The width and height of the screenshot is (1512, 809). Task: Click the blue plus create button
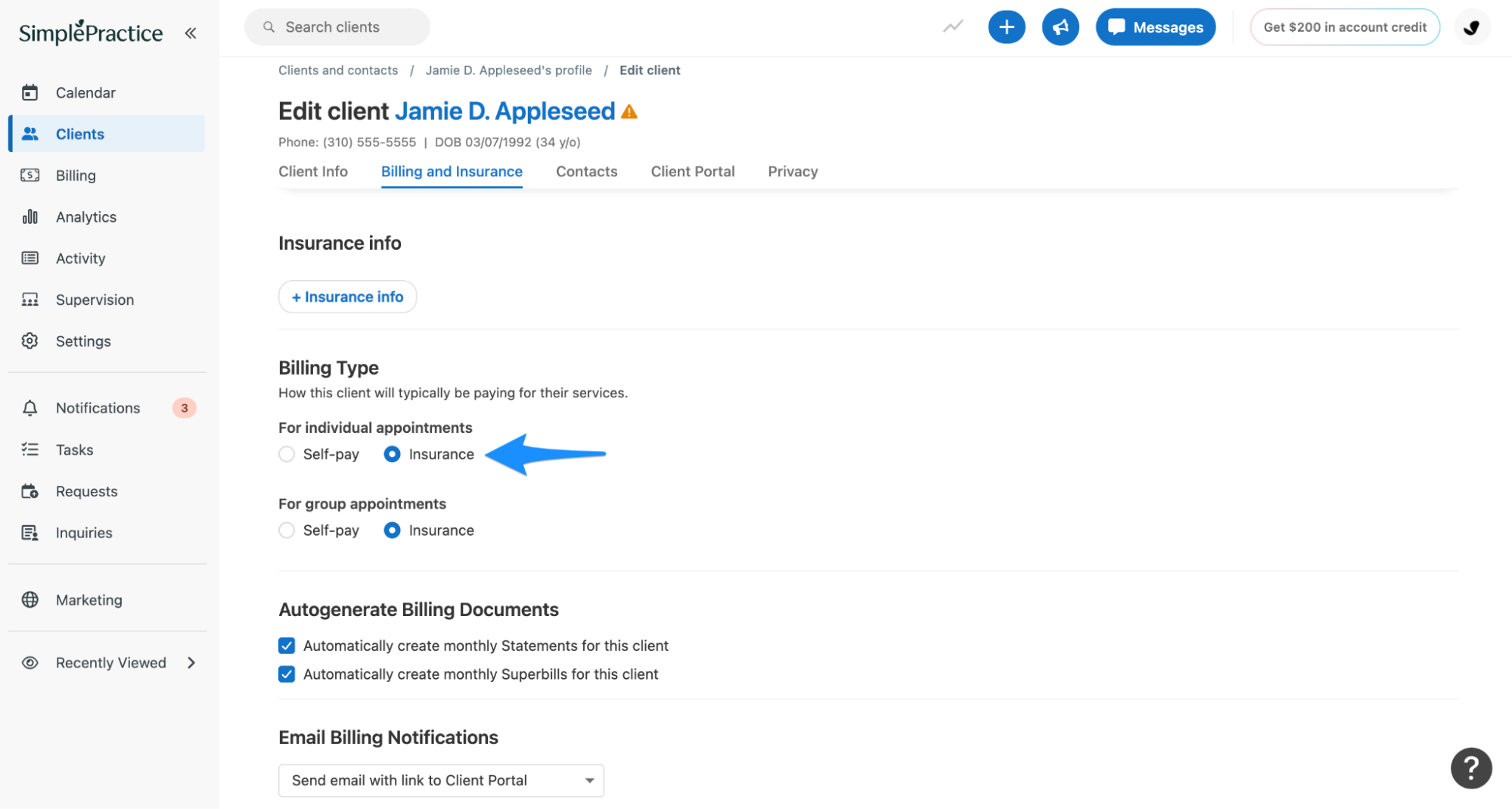(1006, 27)
